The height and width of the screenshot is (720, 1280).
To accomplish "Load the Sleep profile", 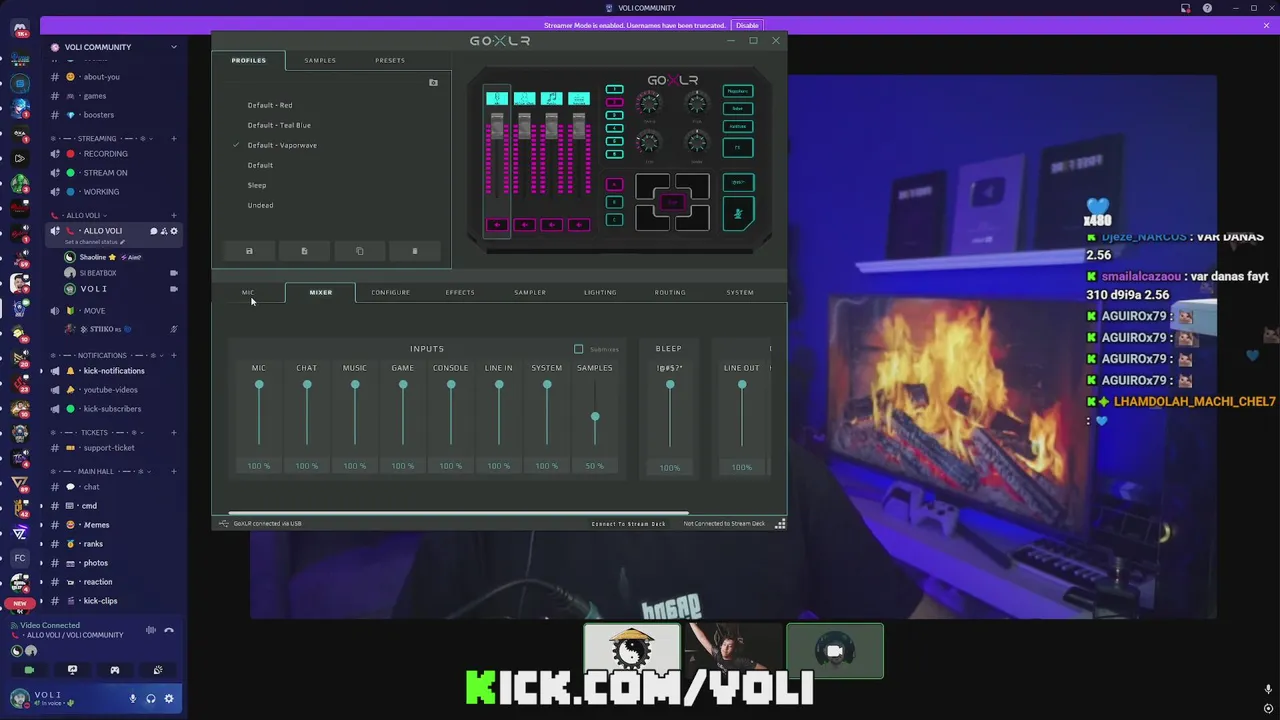I will (257, 185).
